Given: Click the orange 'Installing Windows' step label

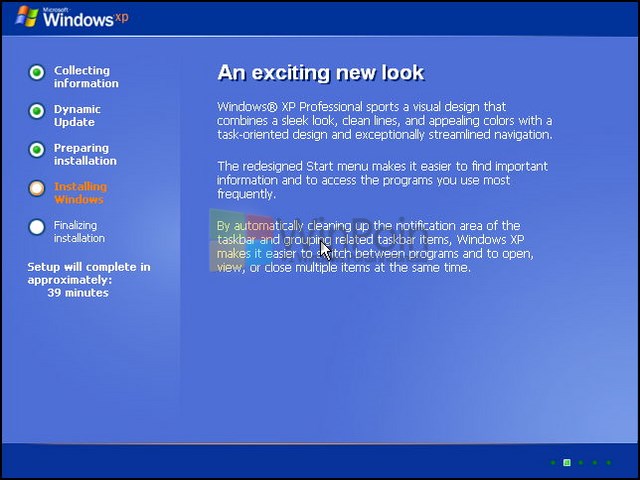Looking at the screenshot, I should 80,193.
